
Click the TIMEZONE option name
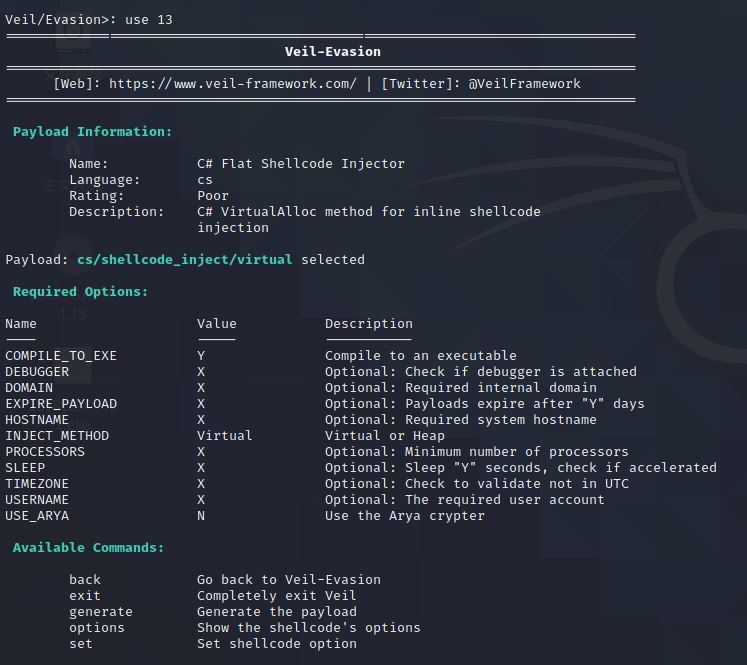pos(37,484)
